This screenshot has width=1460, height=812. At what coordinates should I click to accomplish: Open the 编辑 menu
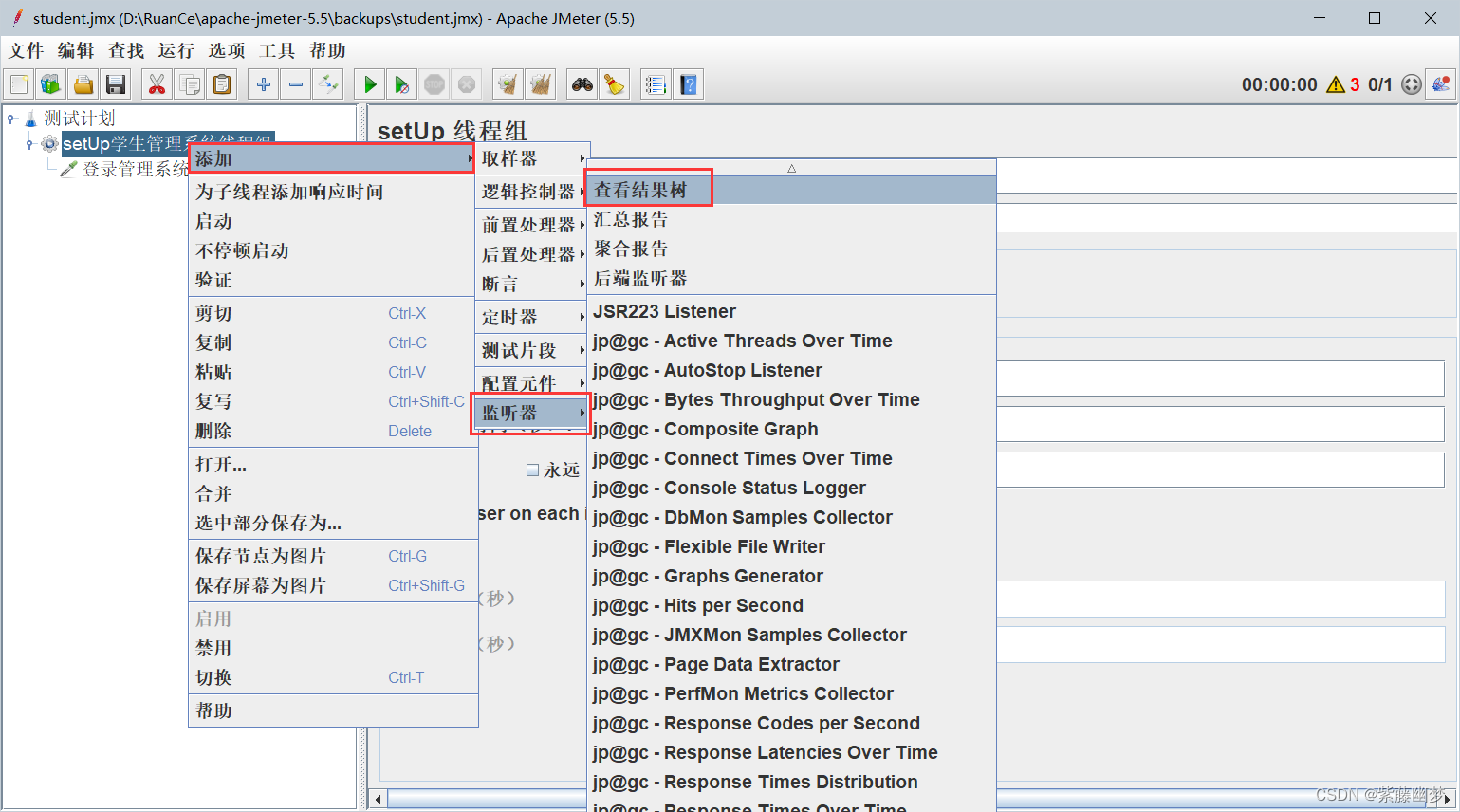pyautogui.click(x=76, y=50)
